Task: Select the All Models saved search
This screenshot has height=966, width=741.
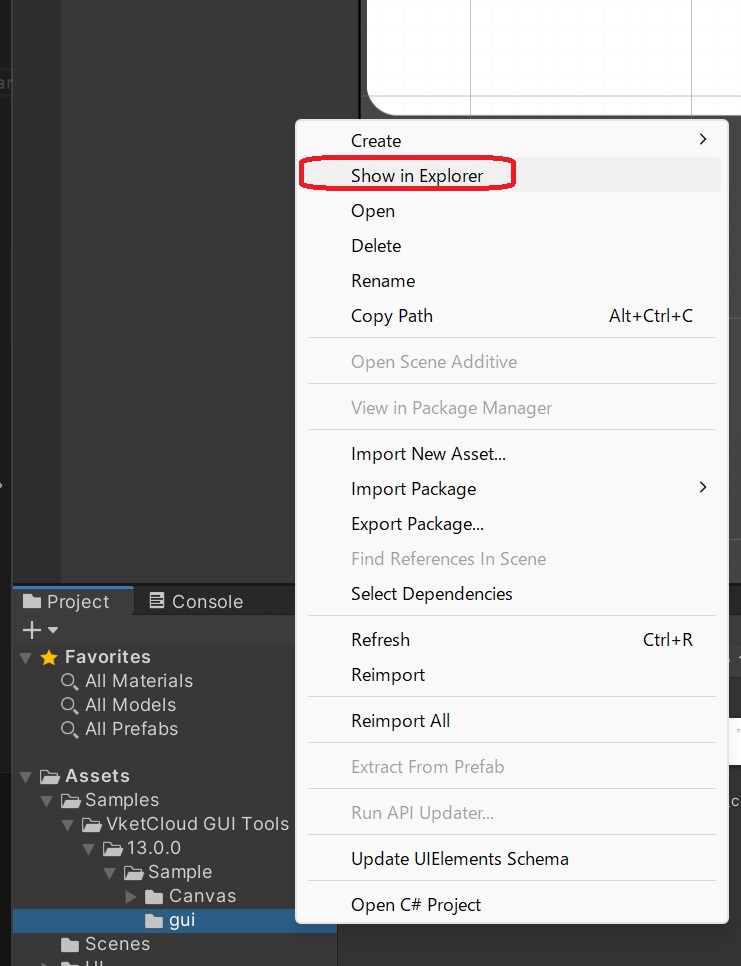Action: point(130,705)
